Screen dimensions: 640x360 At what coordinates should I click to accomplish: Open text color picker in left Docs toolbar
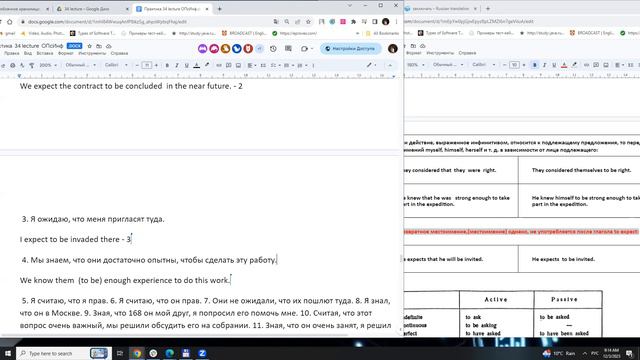(196, 65)
